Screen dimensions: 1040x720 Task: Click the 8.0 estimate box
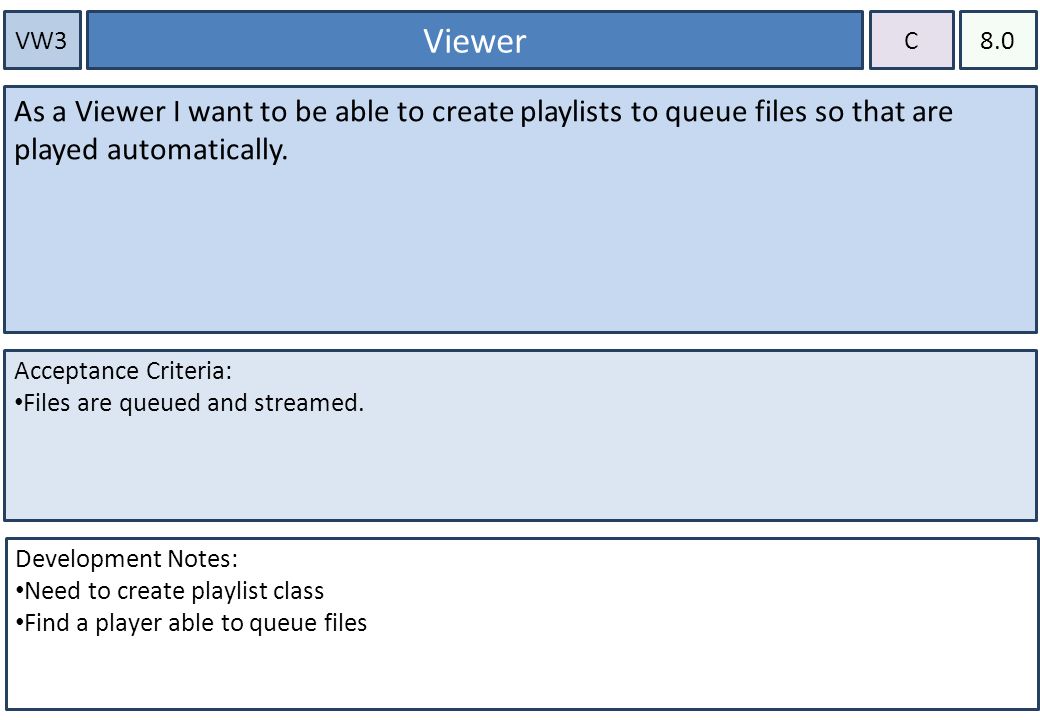click(x=998, y=40)
